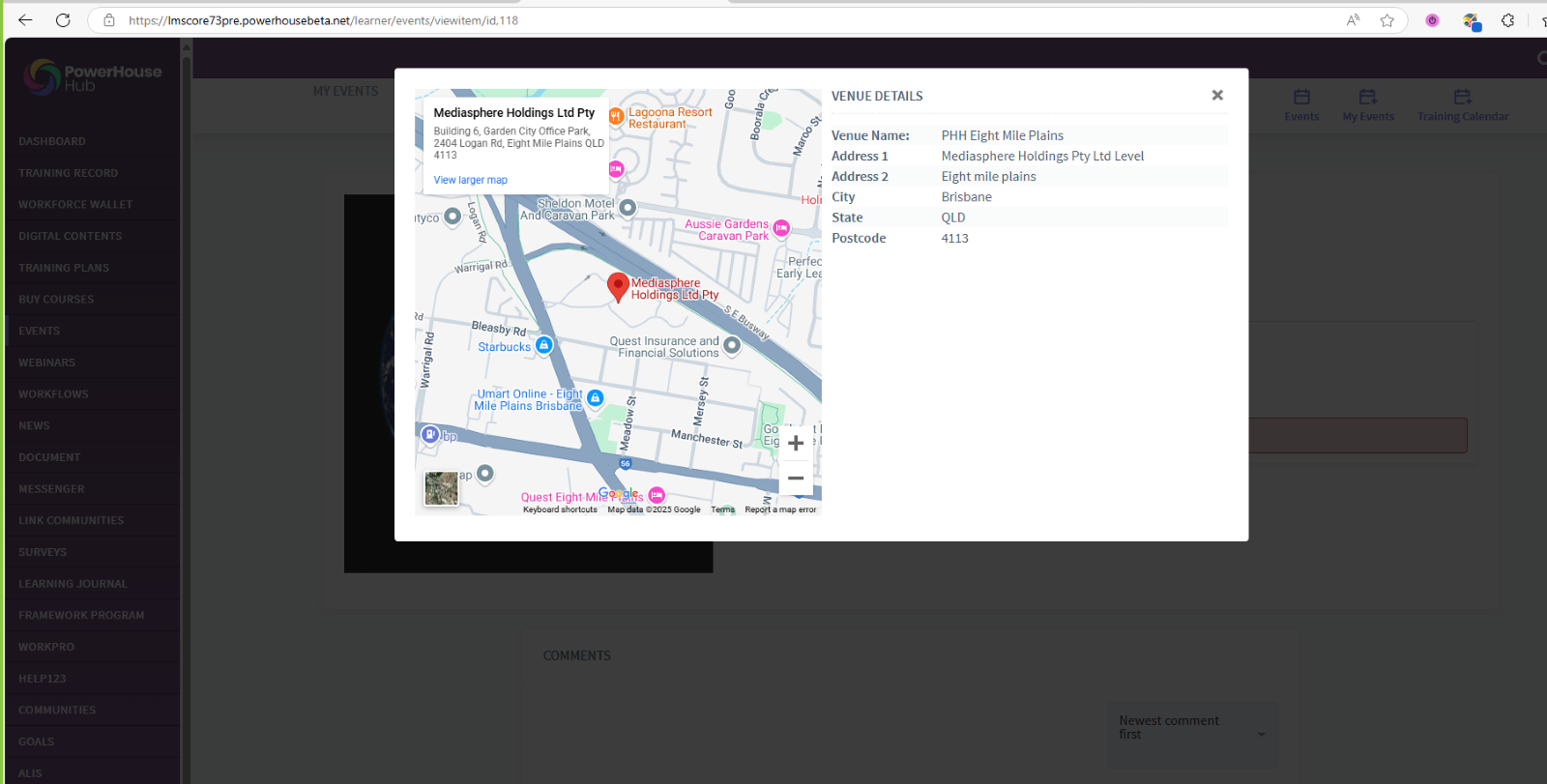
Task: Zoom in on the map
Action: 796,443
